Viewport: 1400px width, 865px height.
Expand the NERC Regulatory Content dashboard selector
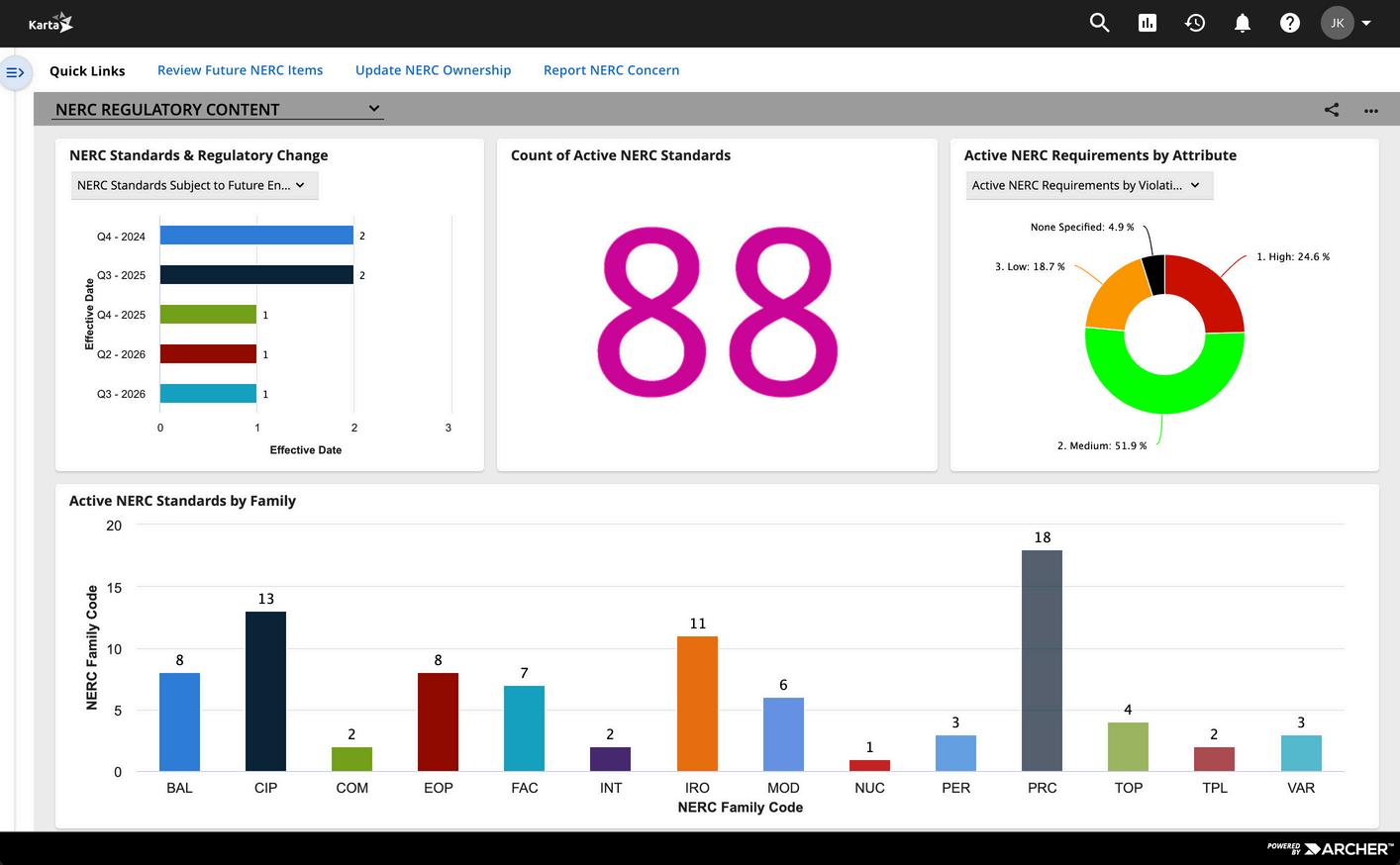218,109
